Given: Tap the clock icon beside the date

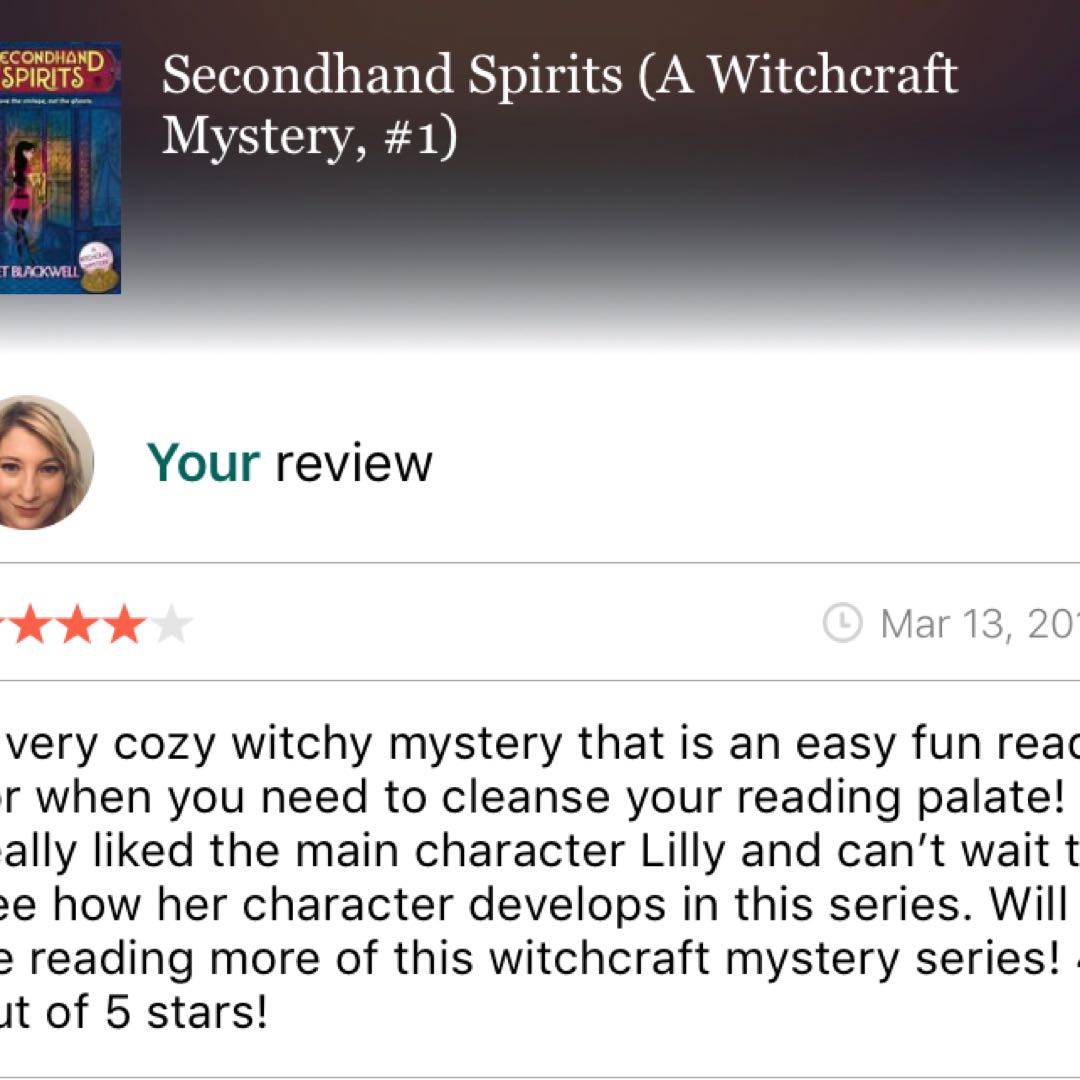Looking at the screenshot, I should (x=842, y=623).
